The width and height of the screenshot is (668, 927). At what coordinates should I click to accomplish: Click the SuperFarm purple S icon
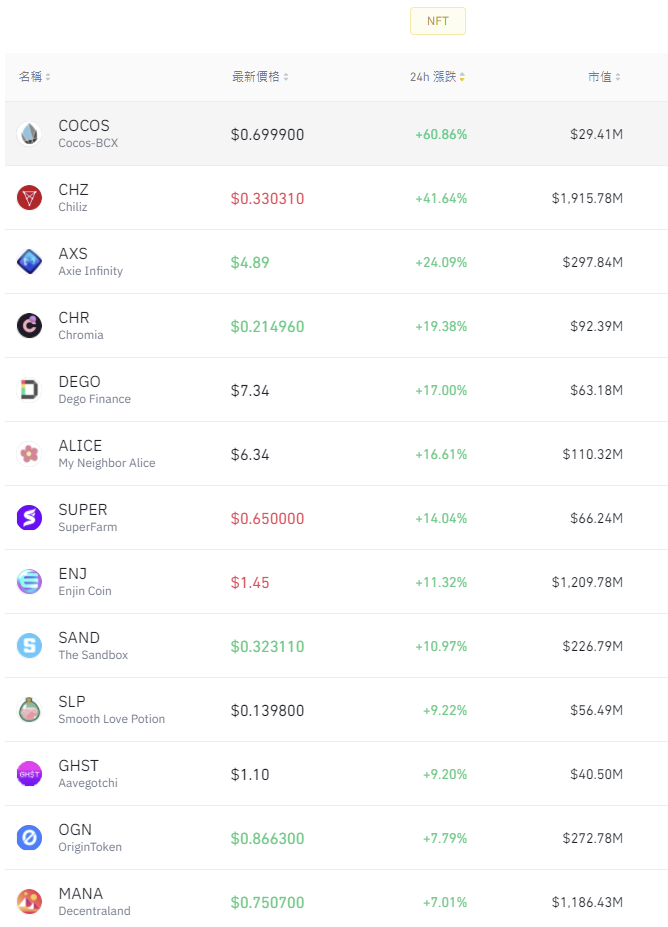pos(29,518)
